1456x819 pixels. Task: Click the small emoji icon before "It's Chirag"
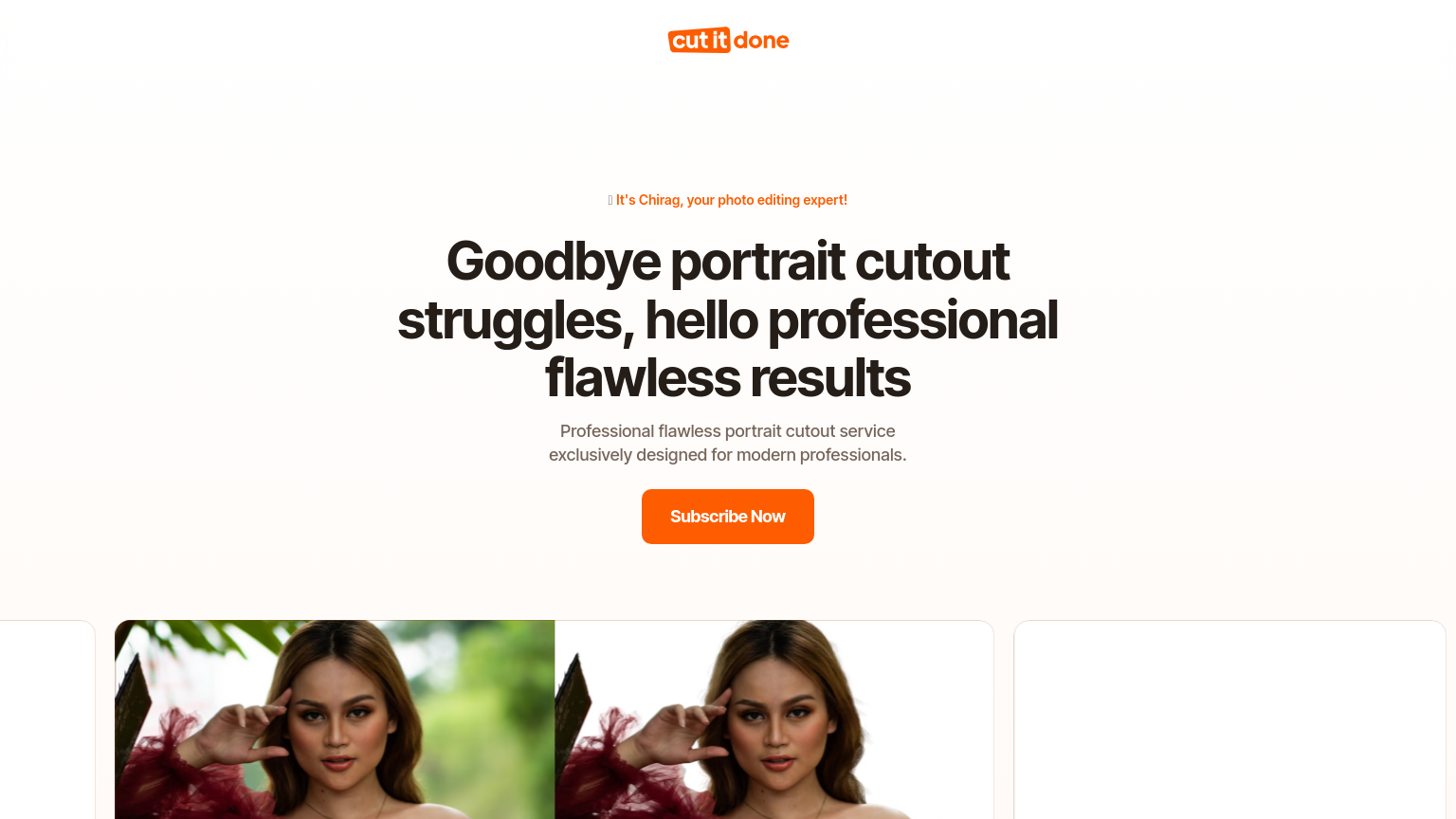(610, 200)
